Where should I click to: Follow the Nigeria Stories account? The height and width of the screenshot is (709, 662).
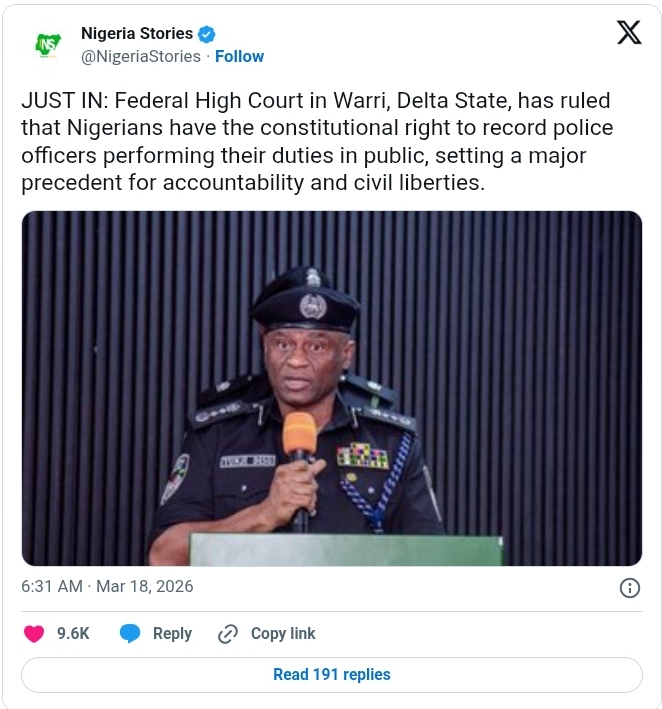[x=240, y=56]
